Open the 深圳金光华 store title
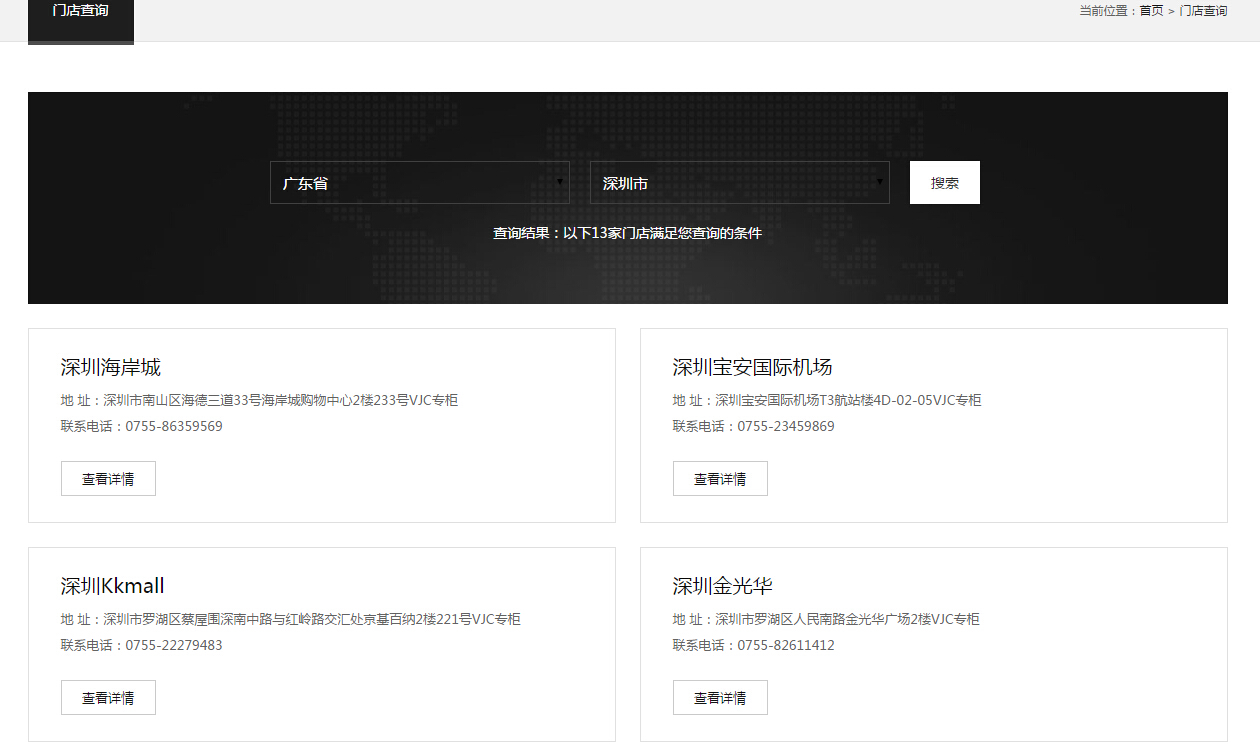The width and height of the screenshot is (1260, 748). (722, 586)
